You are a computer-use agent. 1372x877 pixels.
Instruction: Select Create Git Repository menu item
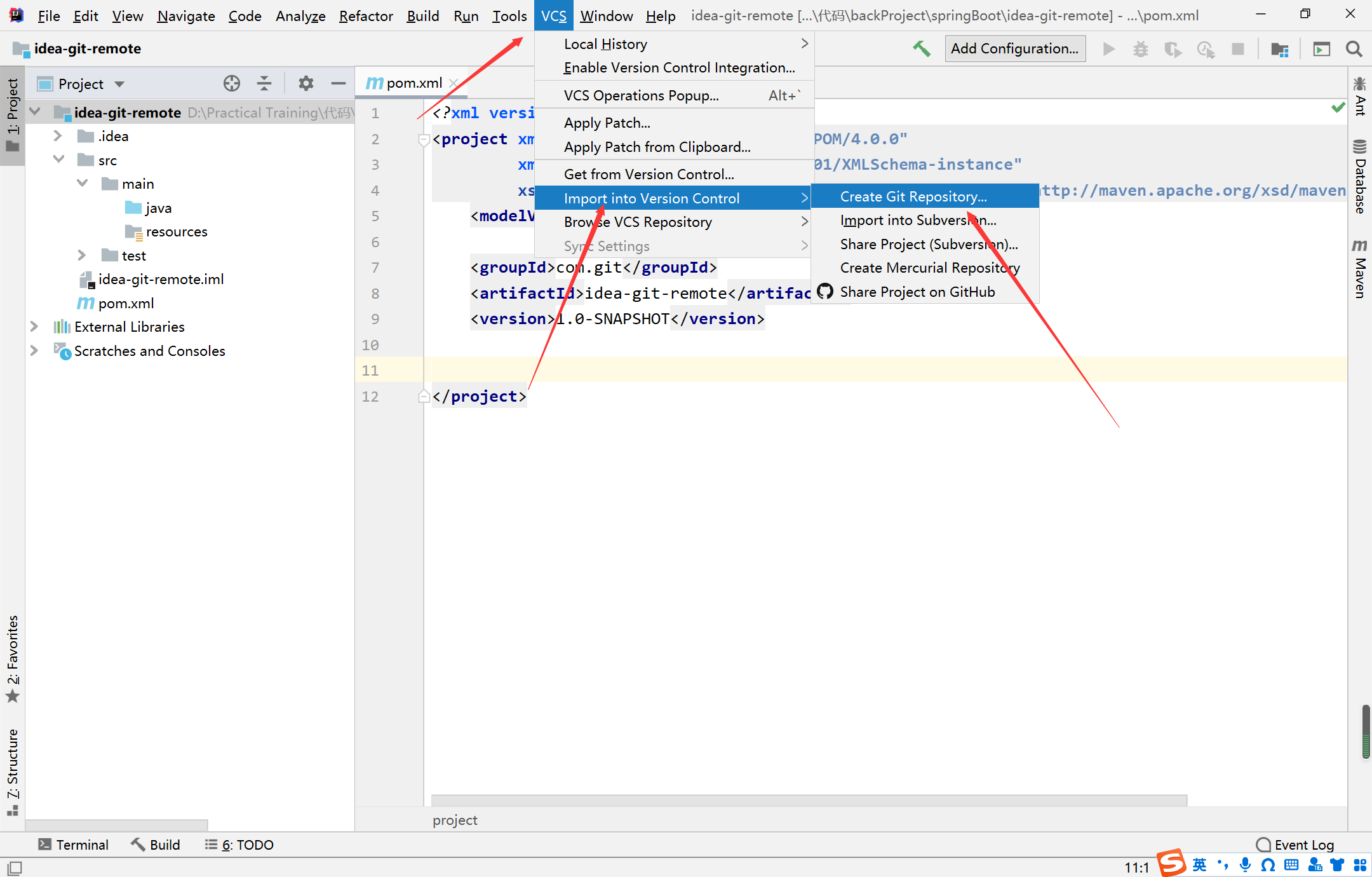pos(925,196)
